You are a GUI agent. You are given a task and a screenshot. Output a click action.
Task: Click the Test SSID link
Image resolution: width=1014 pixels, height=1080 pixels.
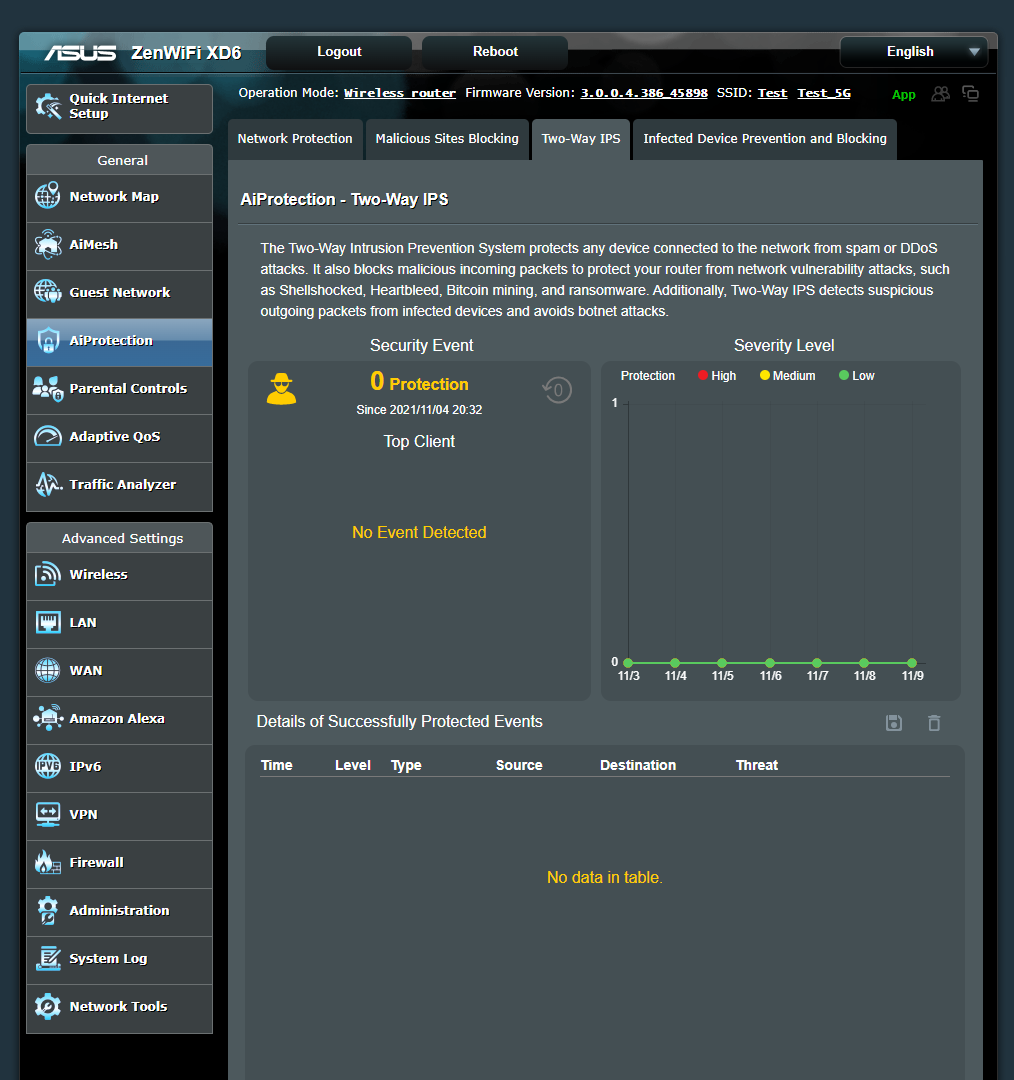pyautogui.click(x=772, y=93)
